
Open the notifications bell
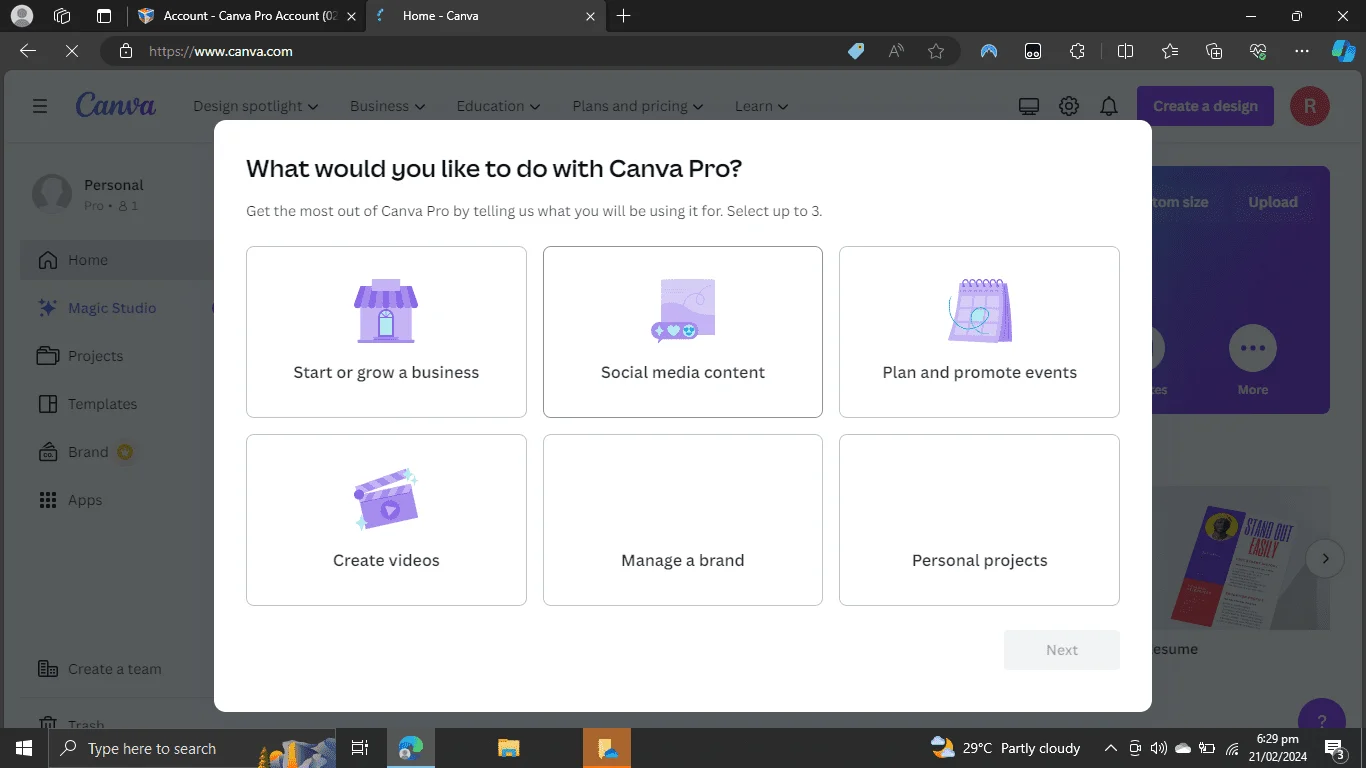click(1109, 106)
